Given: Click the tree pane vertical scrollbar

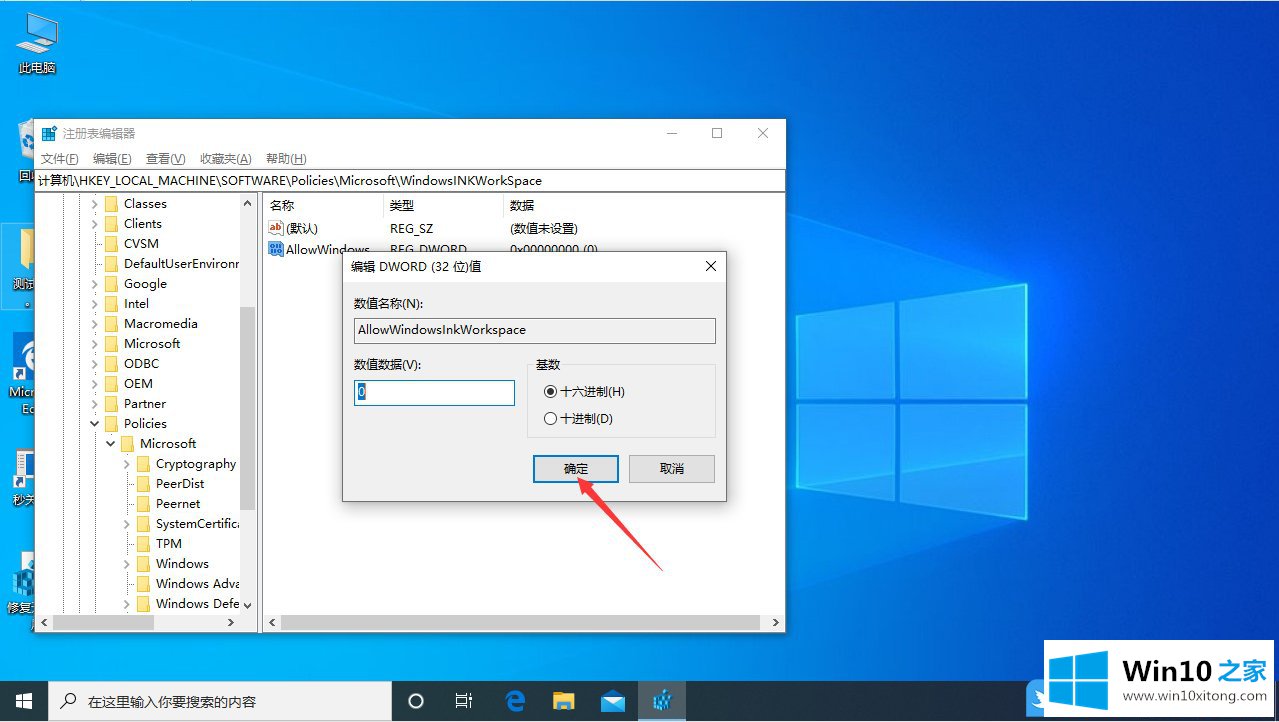Looking at the screenshot, I should point(247,400).
